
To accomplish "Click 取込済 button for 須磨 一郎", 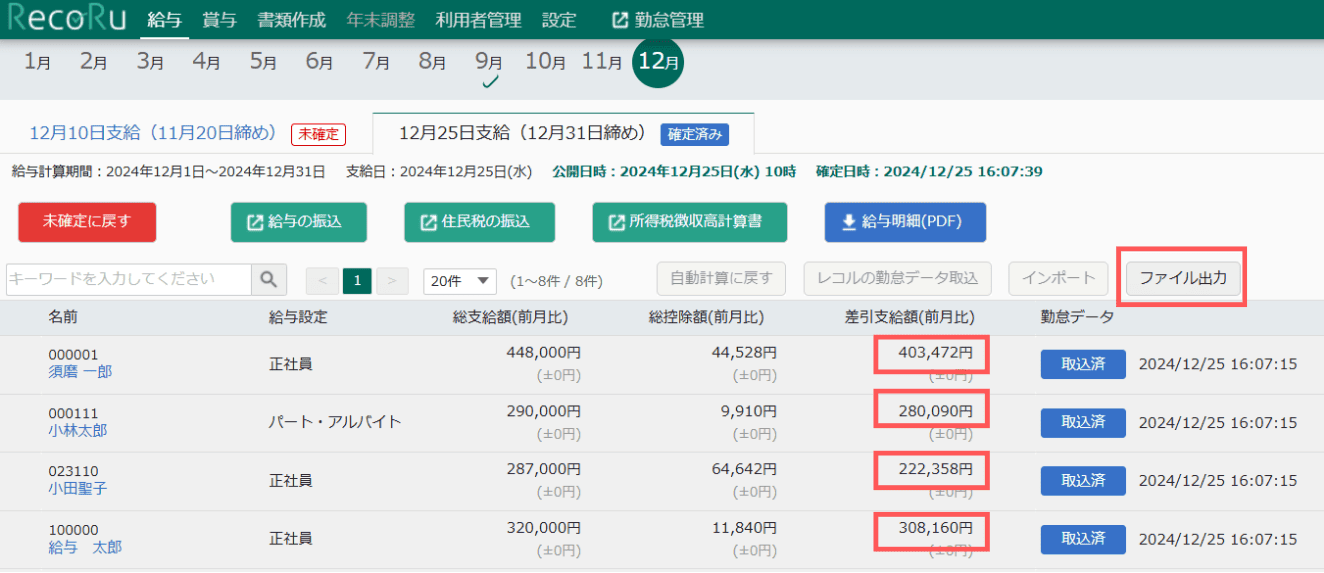I will tap(1083, 364).
